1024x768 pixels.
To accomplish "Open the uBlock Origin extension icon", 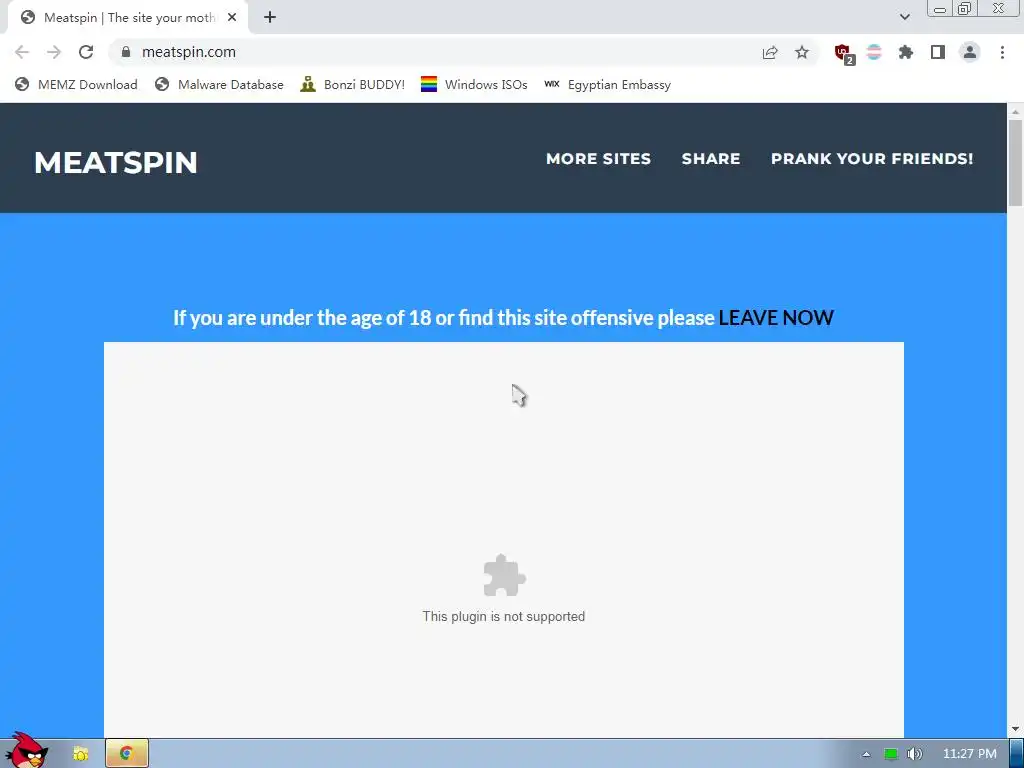I will point(844,54).
